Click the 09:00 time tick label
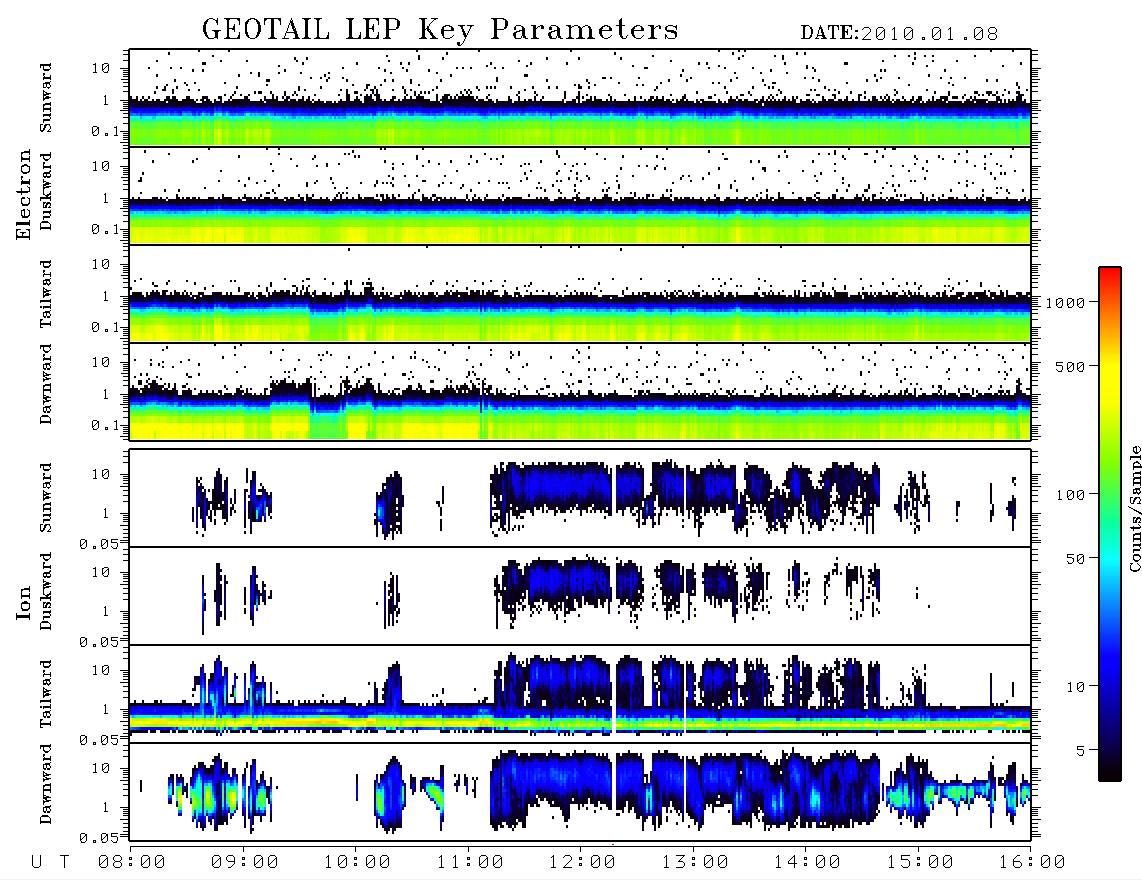 point(244,863)
